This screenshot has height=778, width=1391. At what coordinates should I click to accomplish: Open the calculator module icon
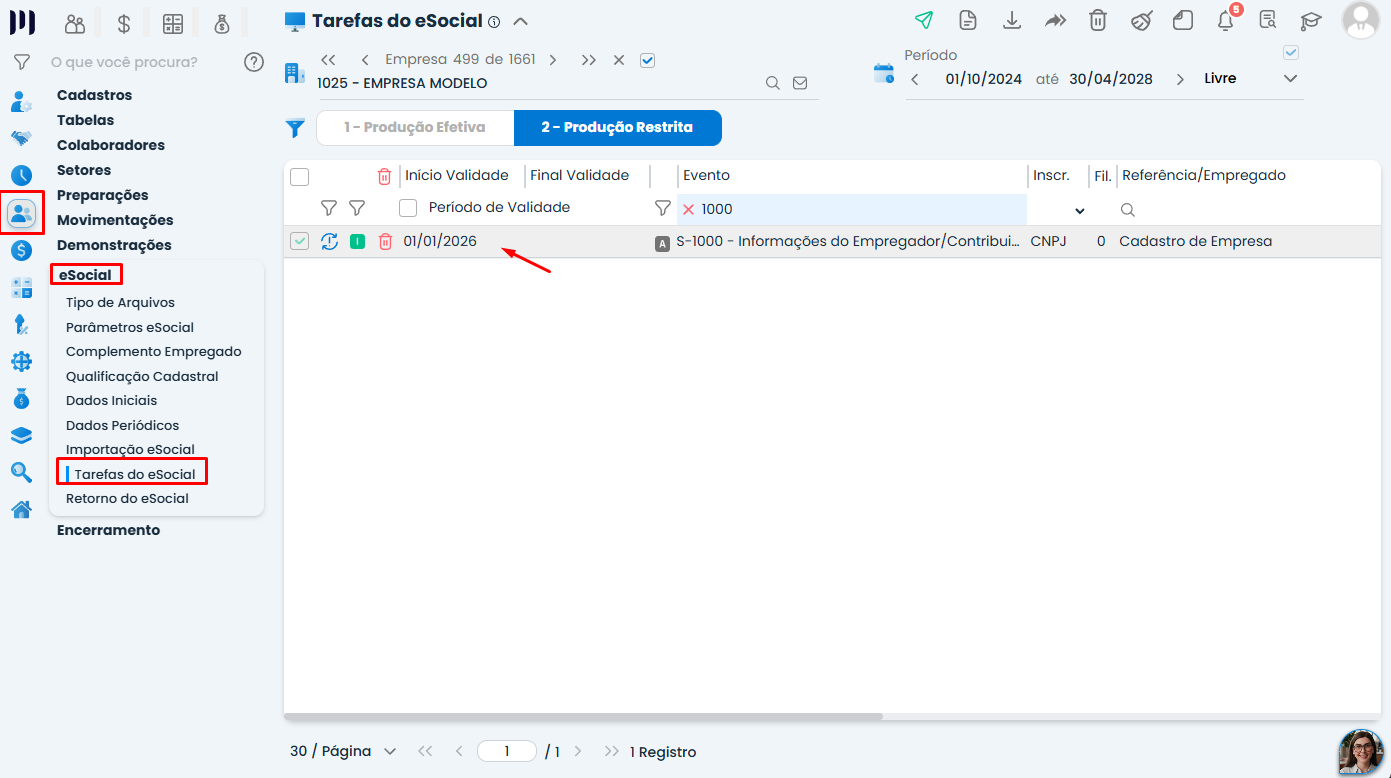(173, 23)
